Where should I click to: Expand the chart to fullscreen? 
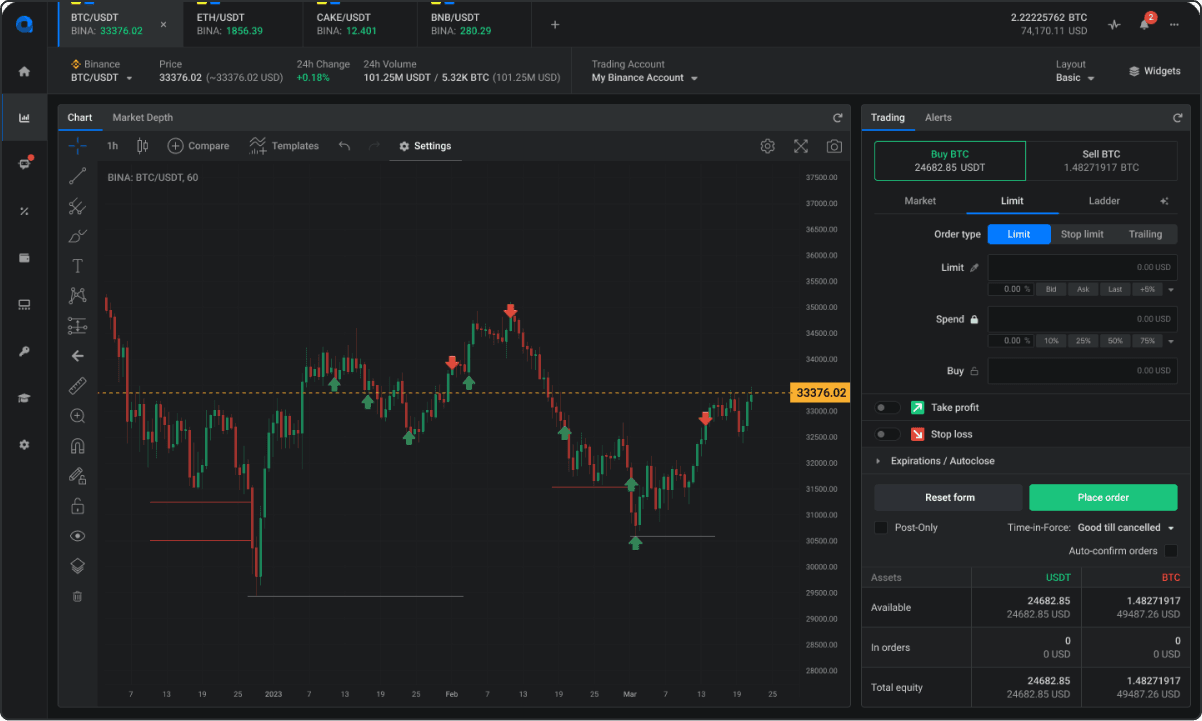pyautogui.click(x=800, y=145)
